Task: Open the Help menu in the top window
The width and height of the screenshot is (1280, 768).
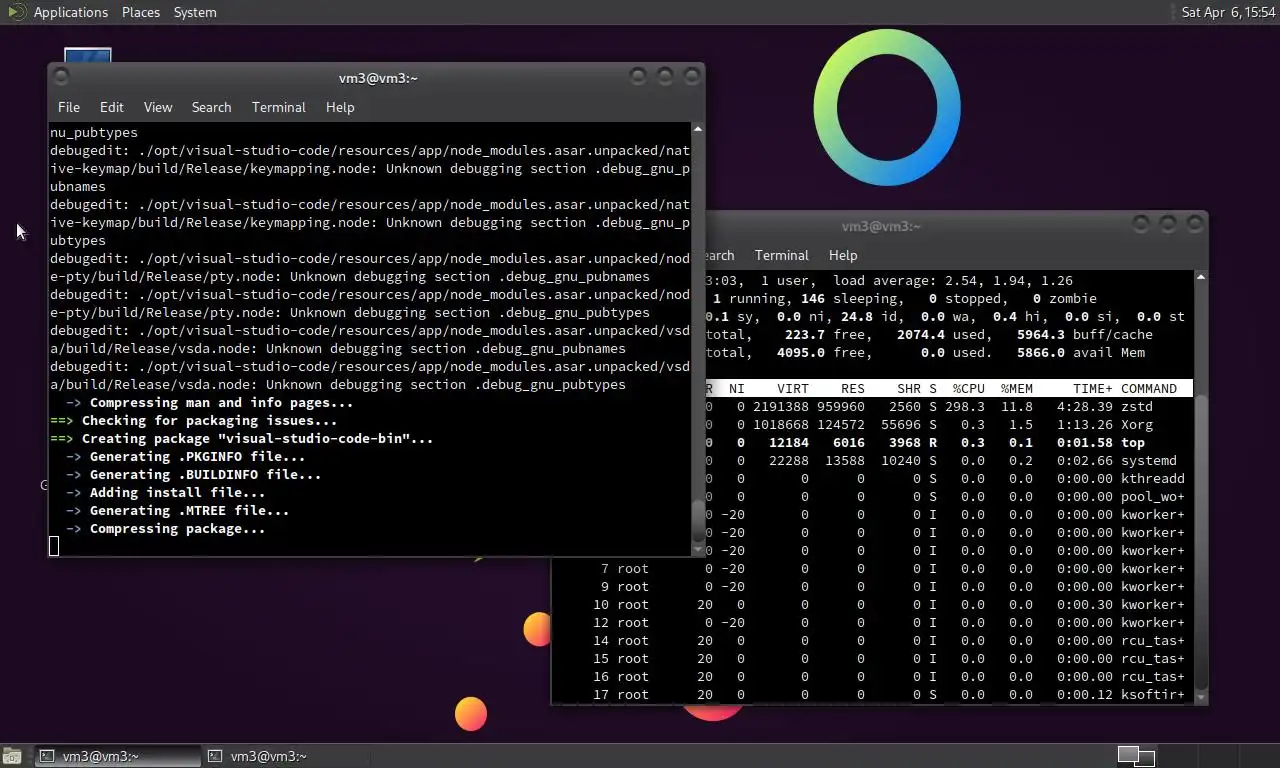Action: click(843, 255)
